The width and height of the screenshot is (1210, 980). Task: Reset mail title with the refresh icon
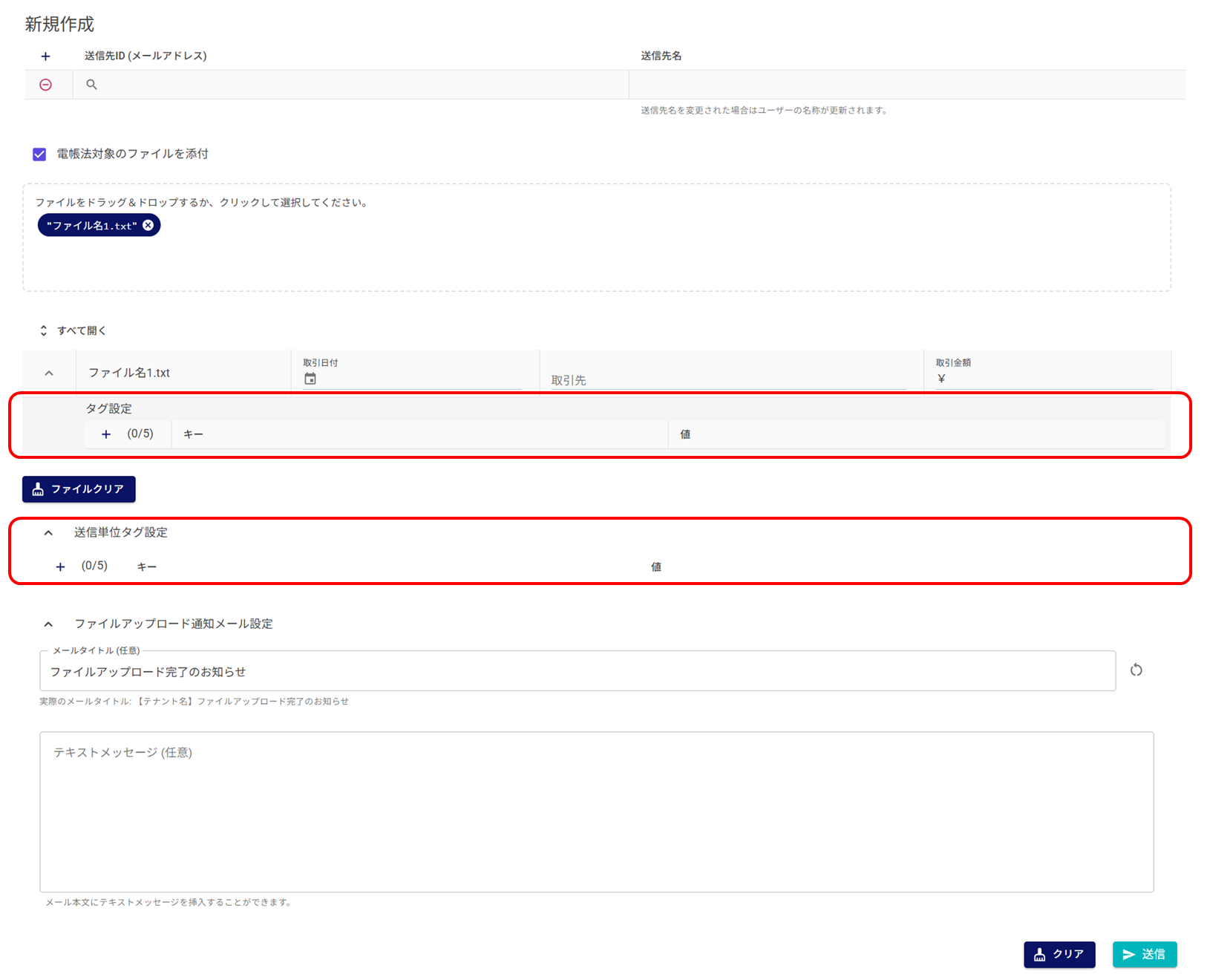pos(1136,670)
